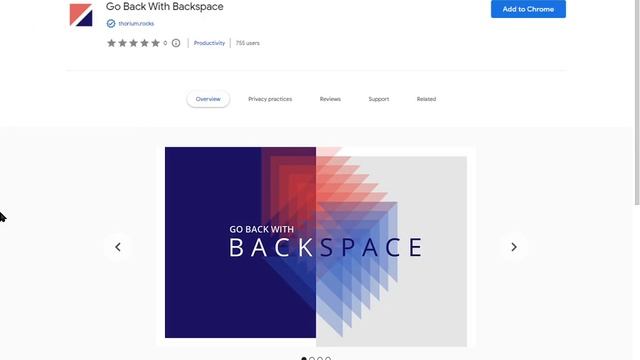The width and height of the screenshot is (640, 360).
Task: Click the first rating star
Action: click(x=111, y=43)
